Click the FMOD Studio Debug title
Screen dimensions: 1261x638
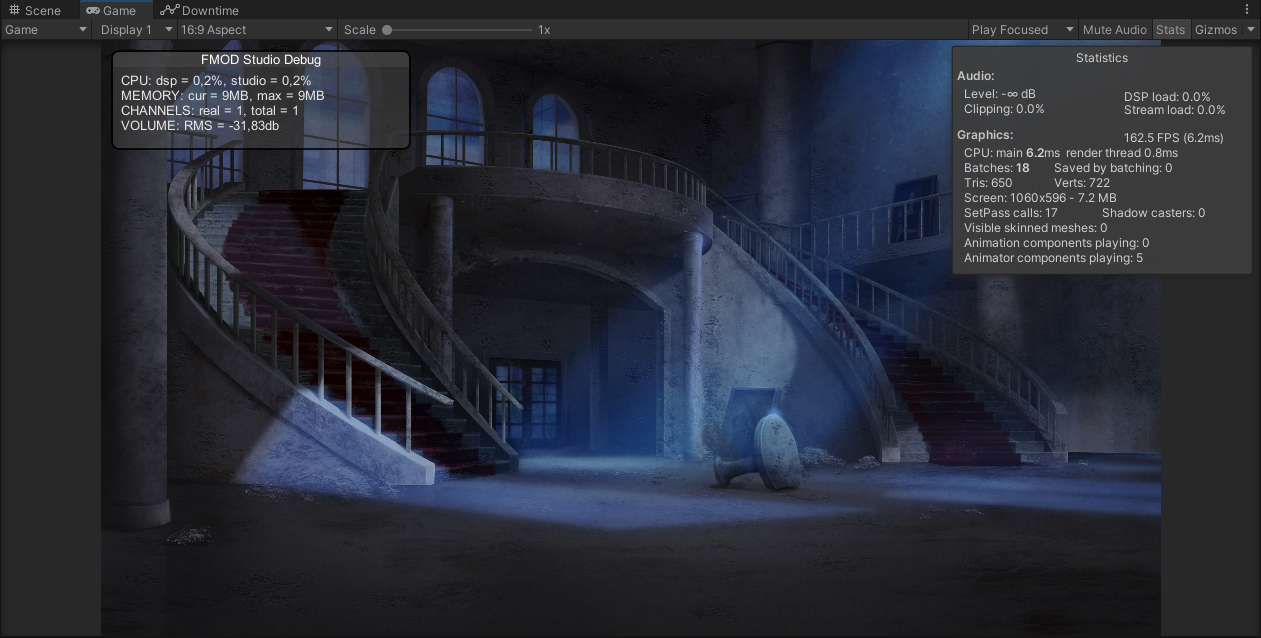coord(261,60)
